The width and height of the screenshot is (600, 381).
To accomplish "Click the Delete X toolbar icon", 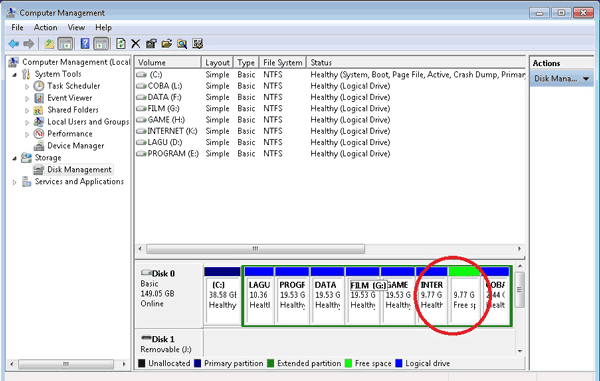I will tap(135, 44).
